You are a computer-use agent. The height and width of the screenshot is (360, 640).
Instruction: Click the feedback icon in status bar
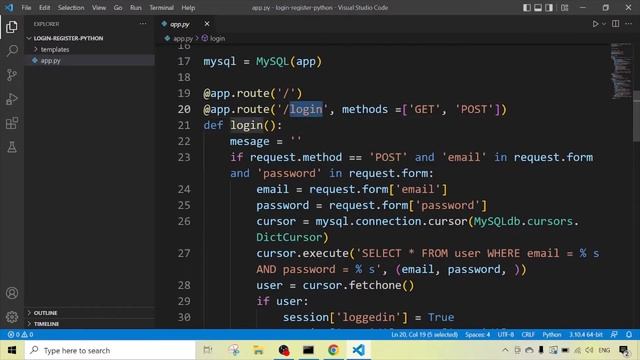[614, 334]
